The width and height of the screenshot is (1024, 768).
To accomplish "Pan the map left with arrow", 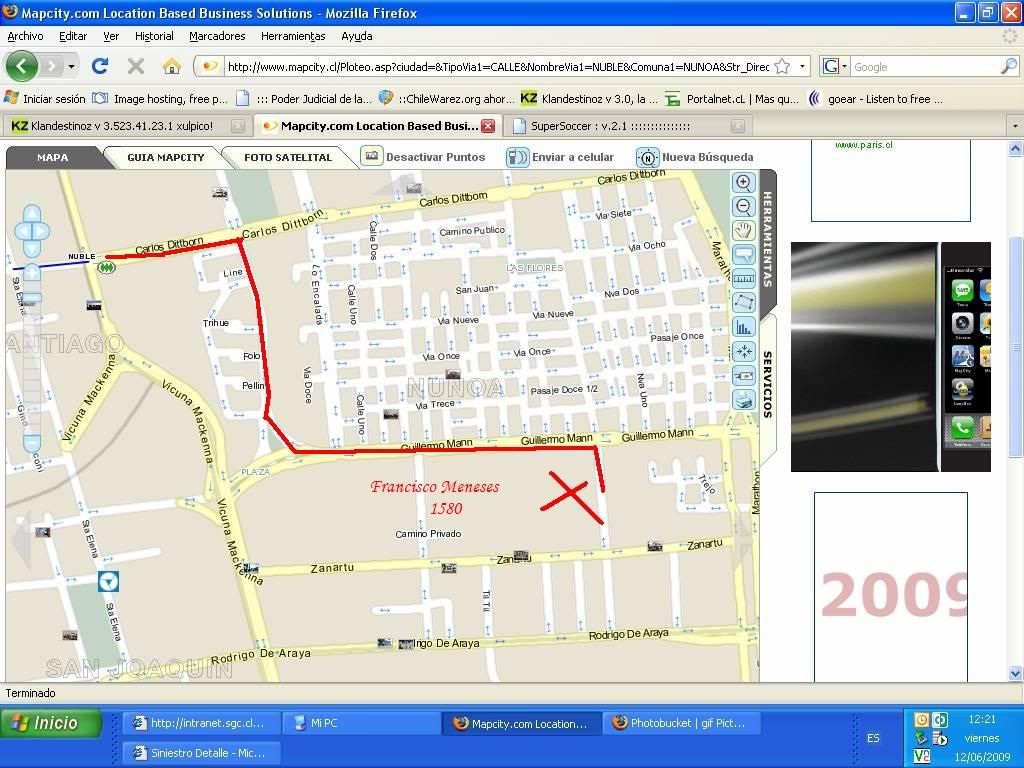I will [x=22, y=231].
